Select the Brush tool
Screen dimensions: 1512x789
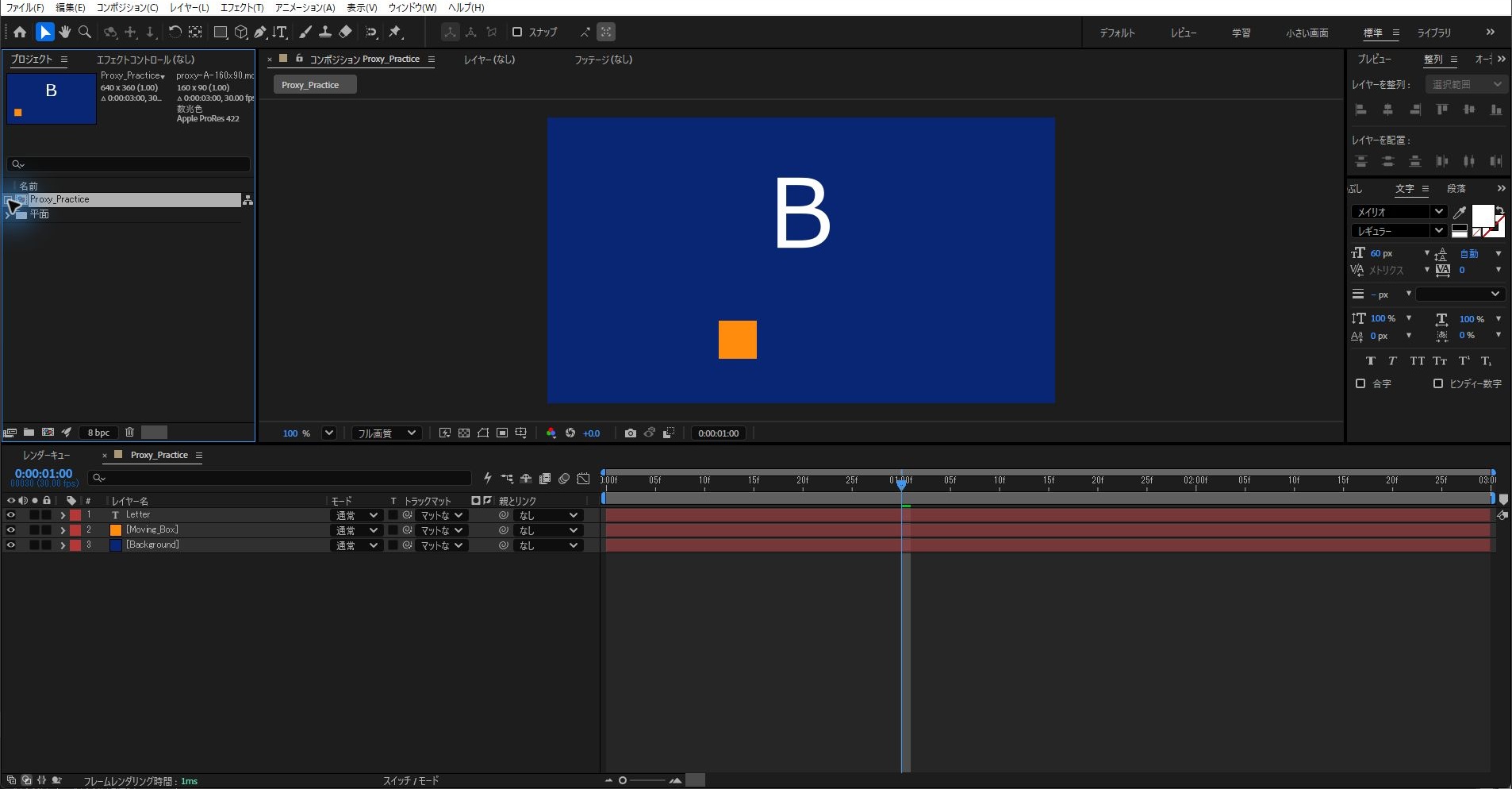[305, 33]
